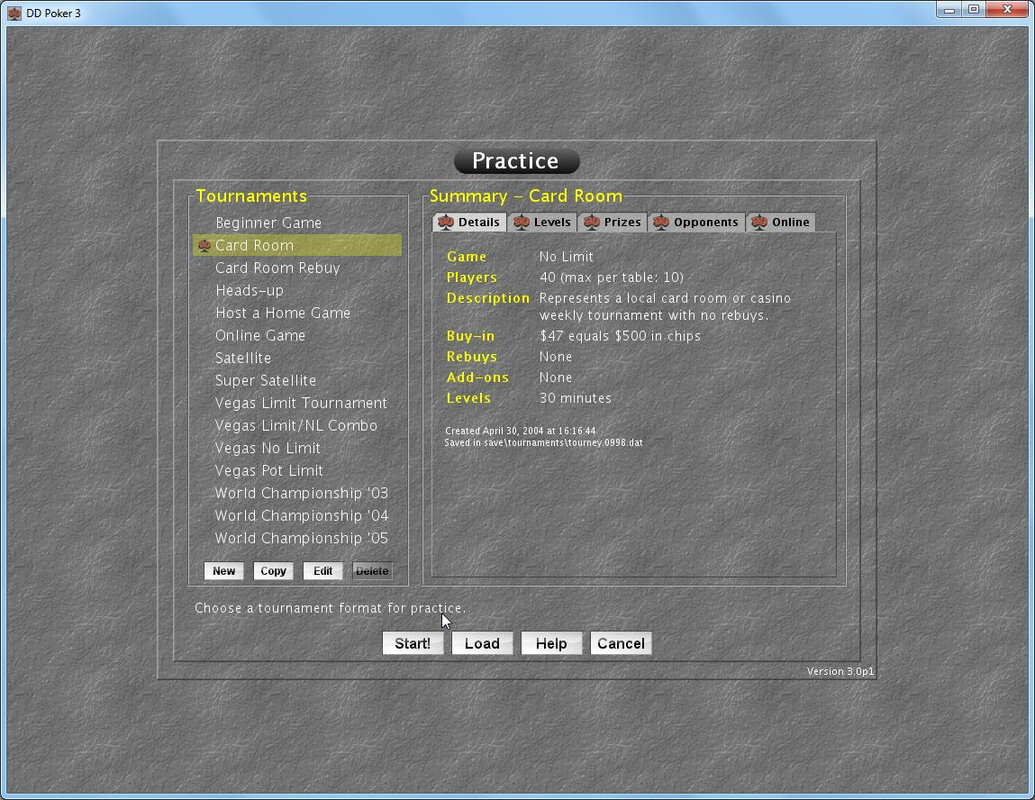Image resolution: width=1035 pixels, height=800 pixels.
Task: Start the practice tournament
Action: 413,644
